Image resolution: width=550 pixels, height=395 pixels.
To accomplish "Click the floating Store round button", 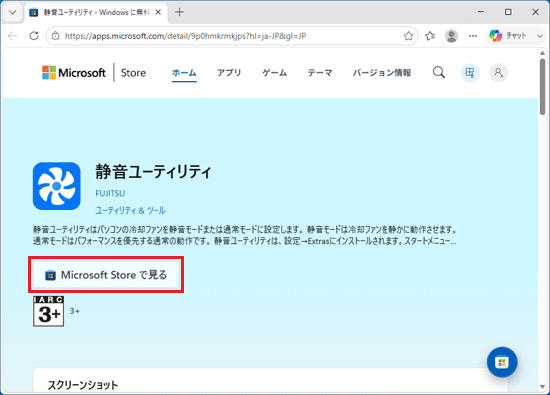I will coord(502,362).
